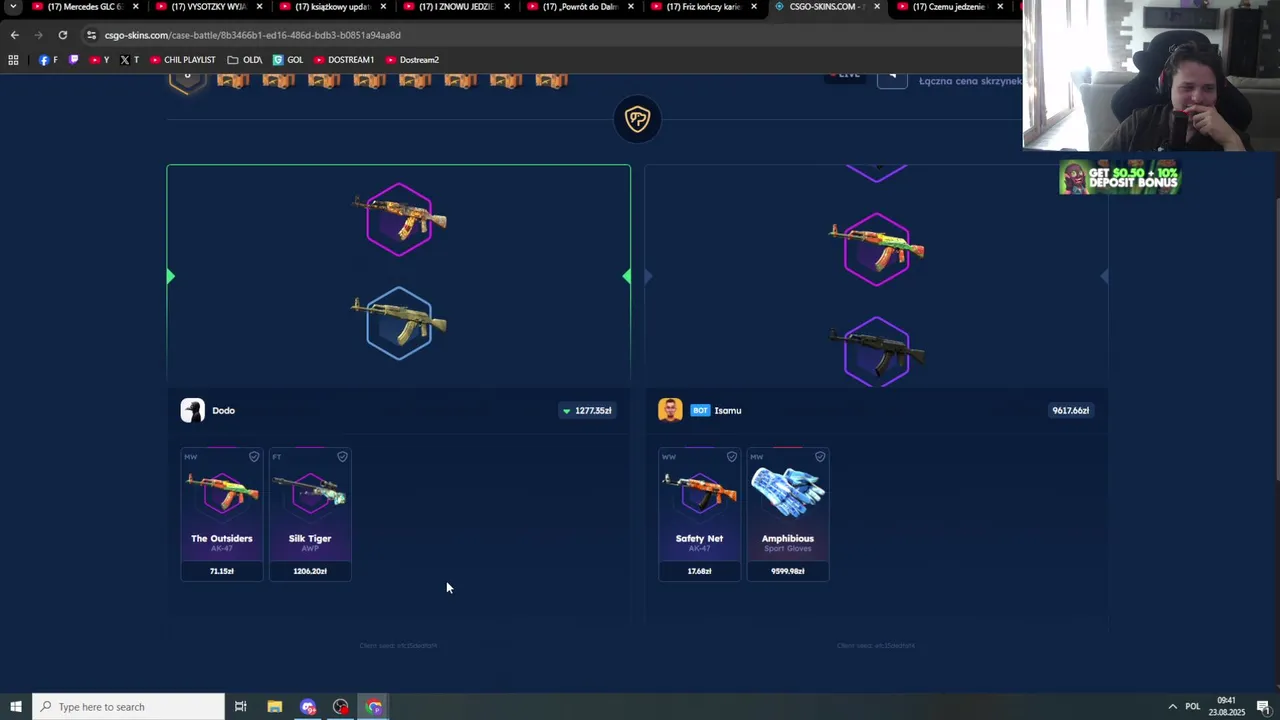Open the GOL bookmark

[x=288, y=60]
